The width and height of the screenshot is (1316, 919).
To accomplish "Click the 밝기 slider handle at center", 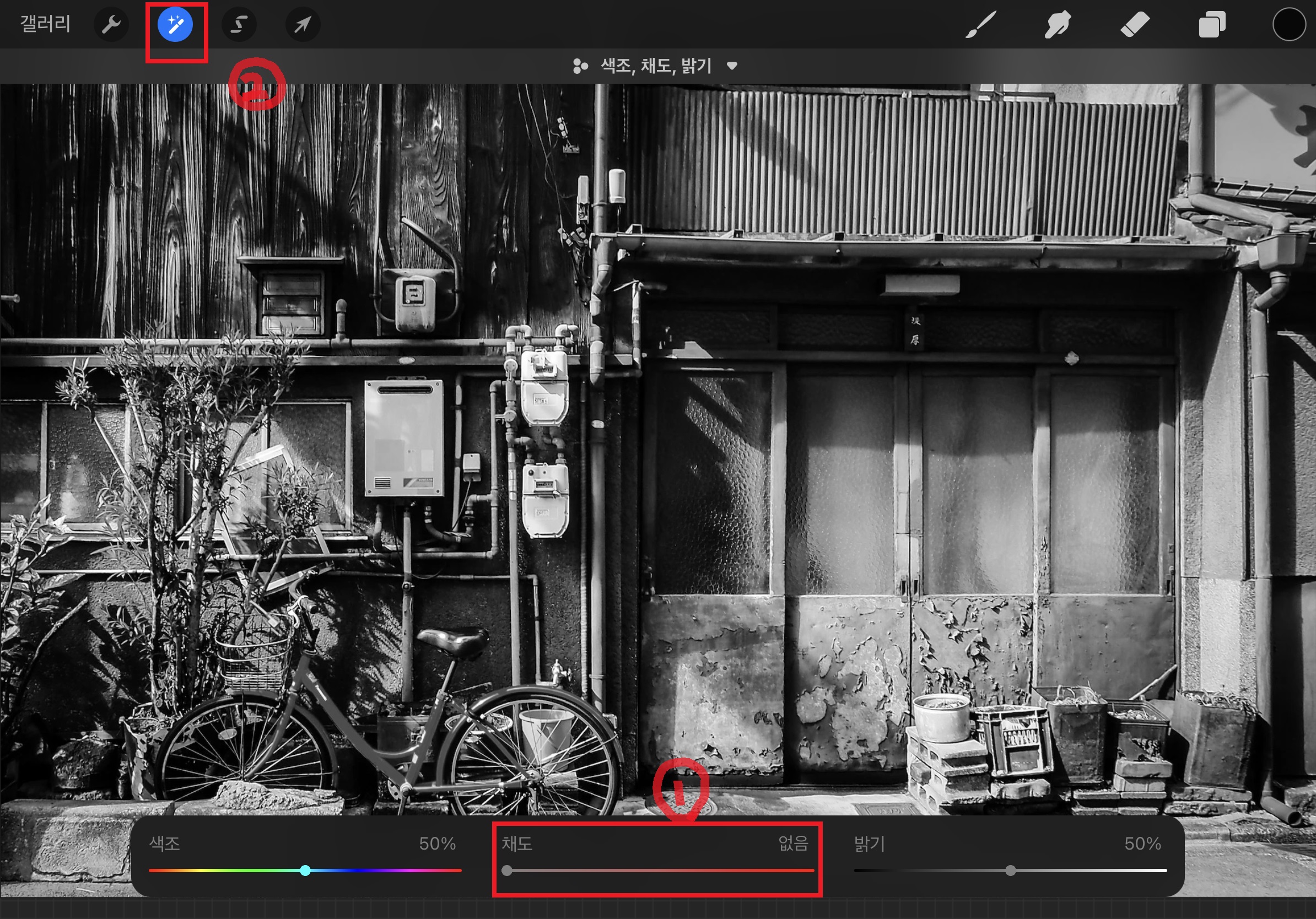I will click(1011, 871).
